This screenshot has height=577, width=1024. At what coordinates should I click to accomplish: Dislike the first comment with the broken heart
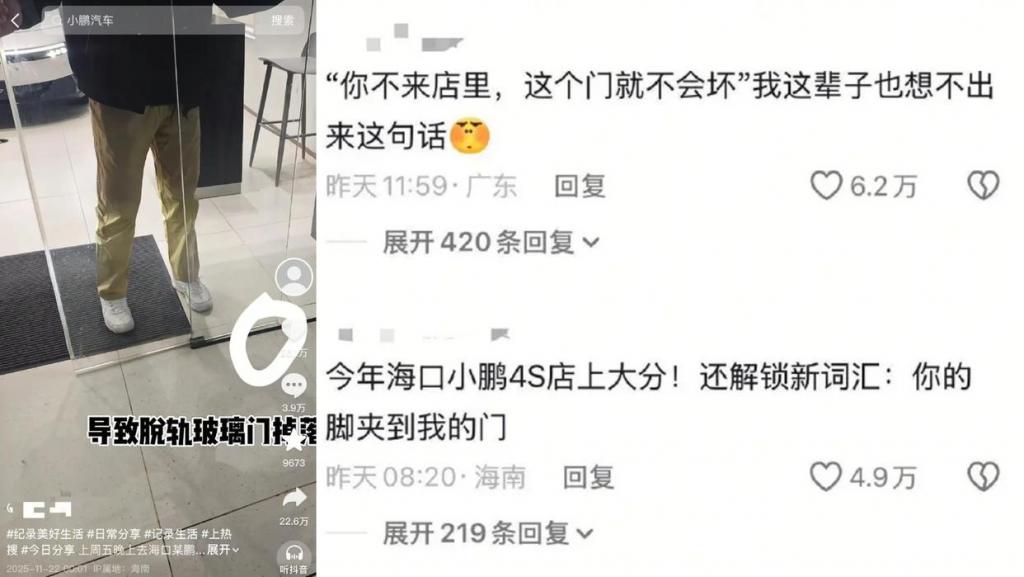[983, 185]
